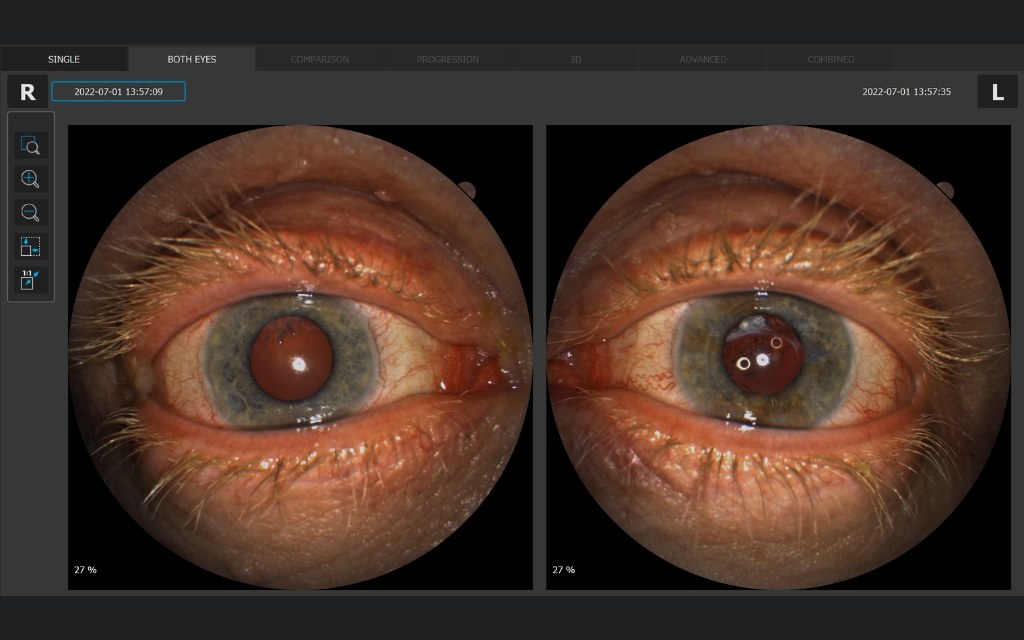1024x640 pixels.
Task: Click the L left eye indicator
Action: coord(997,91)
